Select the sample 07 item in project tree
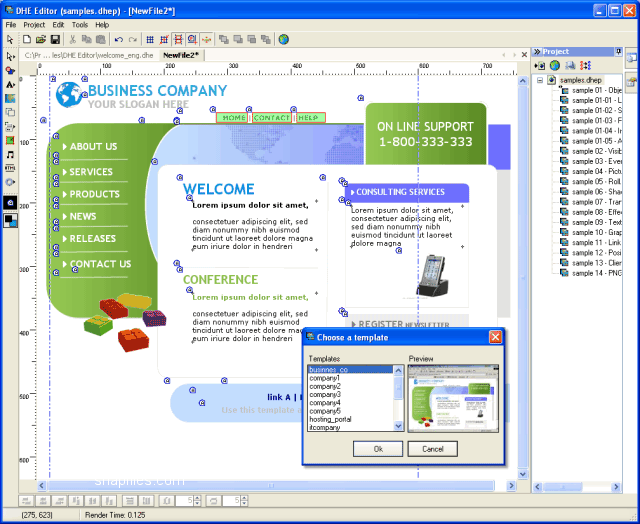Image resolution: width=640 pixels, height=524 pixels. 591,202
